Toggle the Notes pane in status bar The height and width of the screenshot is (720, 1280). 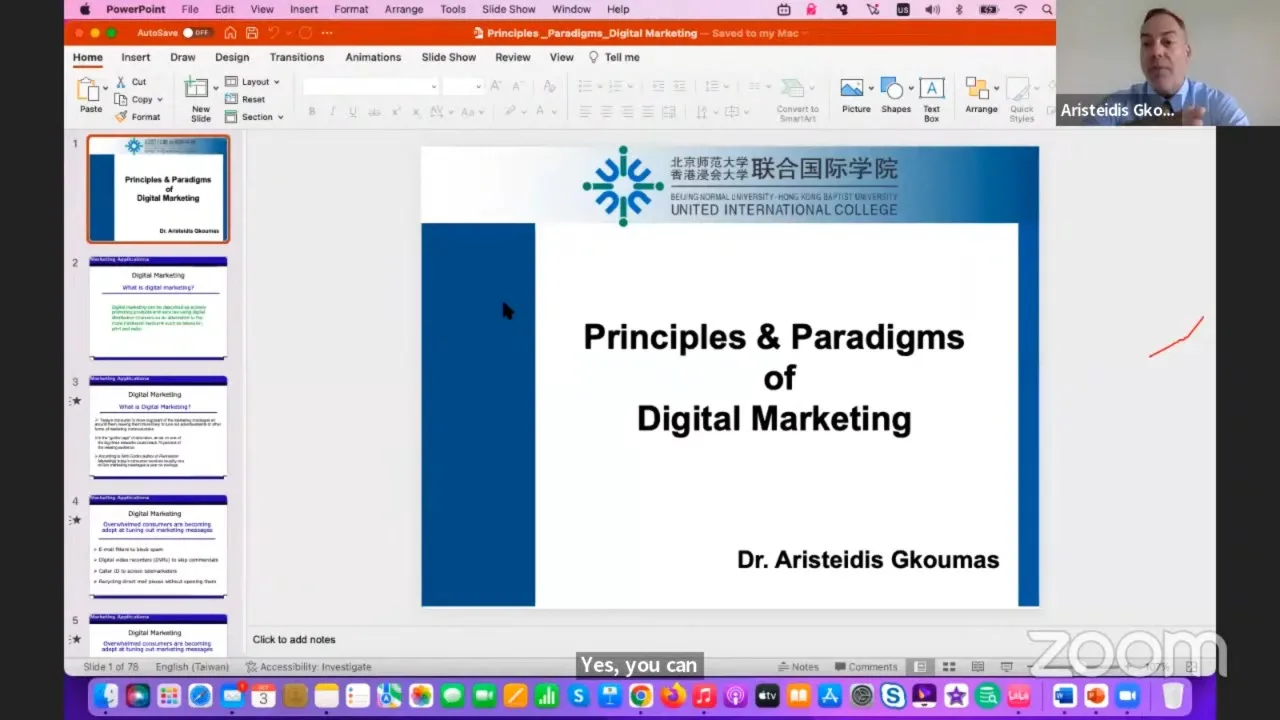(798, 667)
